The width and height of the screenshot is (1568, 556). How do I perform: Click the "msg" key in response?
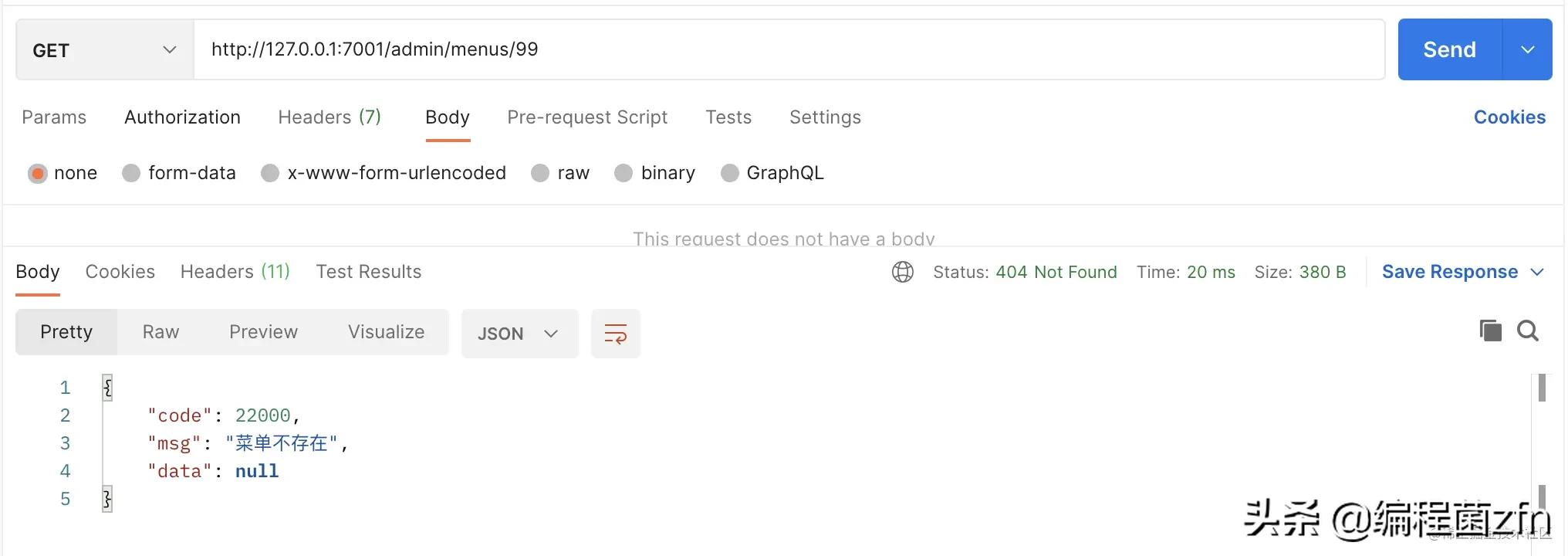174,443
